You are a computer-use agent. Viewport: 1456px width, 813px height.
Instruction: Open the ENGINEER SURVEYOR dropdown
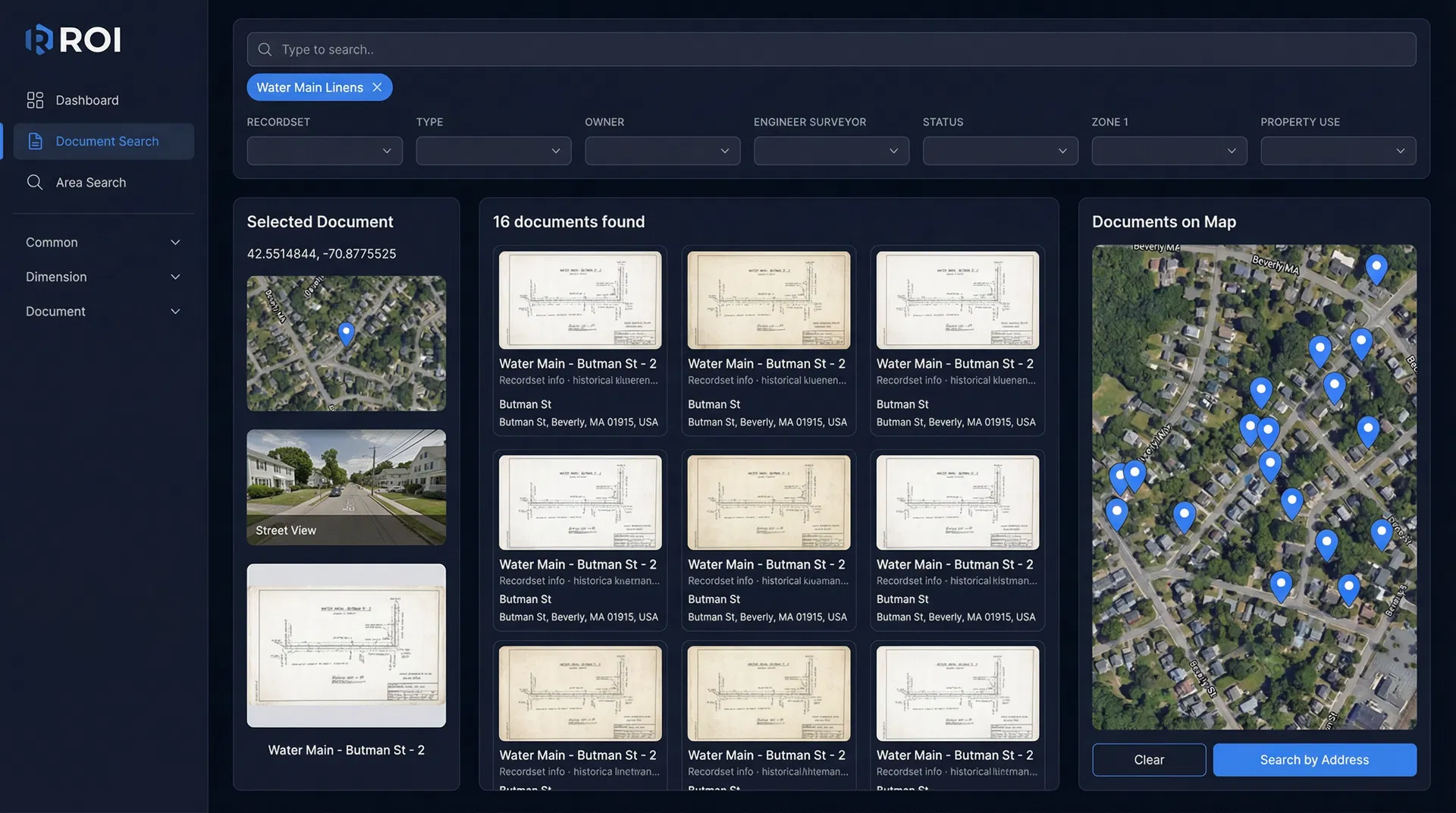coord(831,150)
